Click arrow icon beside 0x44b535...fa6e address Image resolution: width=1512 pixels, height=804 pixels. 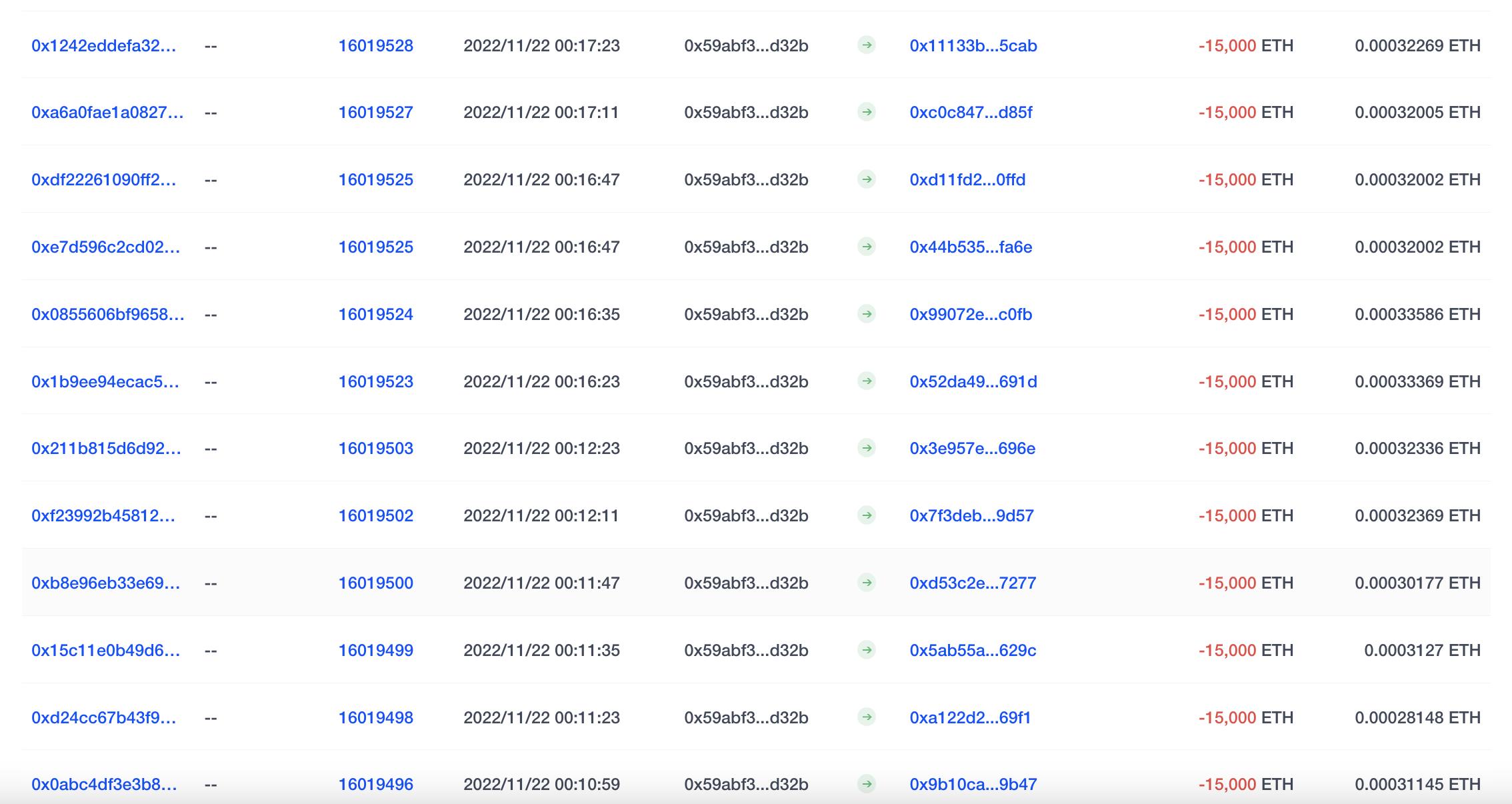tap(866, 247)
